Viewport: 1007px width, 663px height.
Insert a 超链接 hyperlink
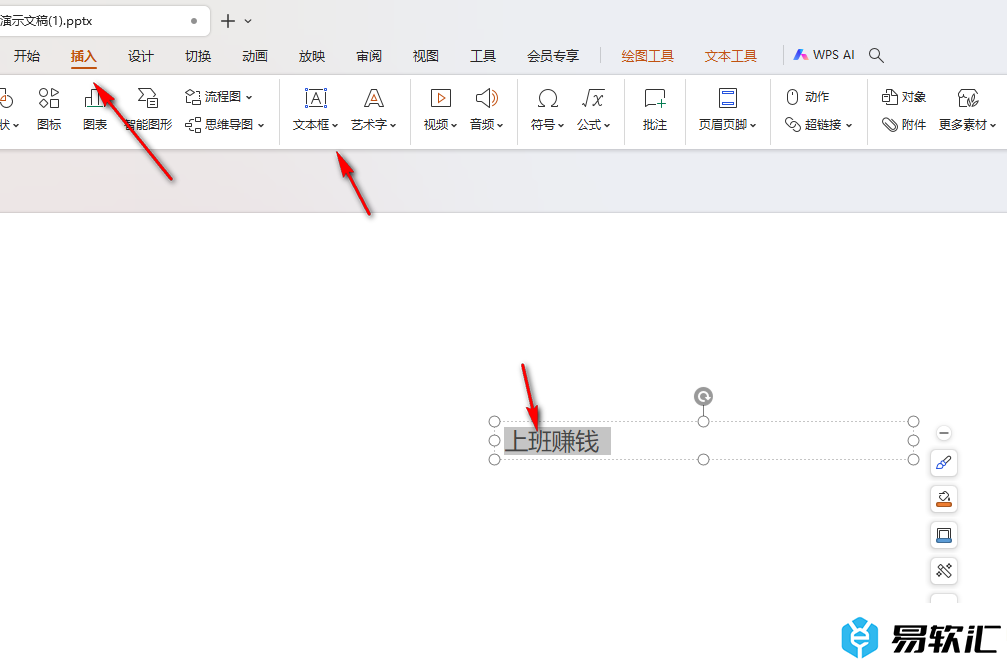coord(819,125)
